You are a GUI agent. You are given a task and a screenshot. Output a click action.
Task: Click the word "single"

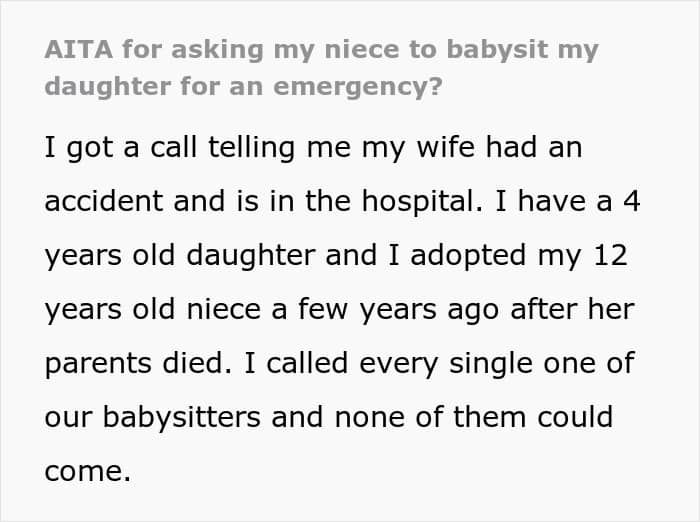[490, 364]
